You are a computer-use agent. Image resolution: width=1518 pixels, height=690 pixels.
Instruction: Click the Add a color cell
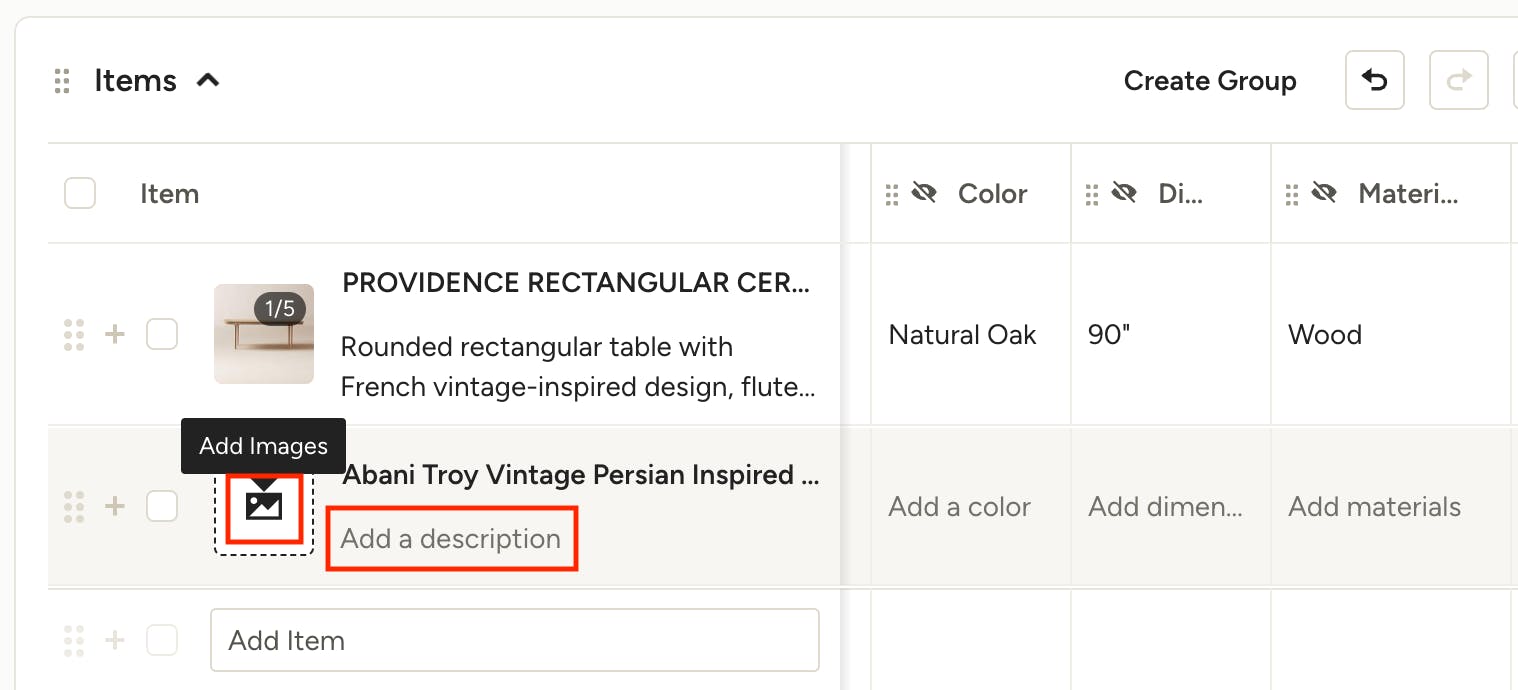coord(959,507)
